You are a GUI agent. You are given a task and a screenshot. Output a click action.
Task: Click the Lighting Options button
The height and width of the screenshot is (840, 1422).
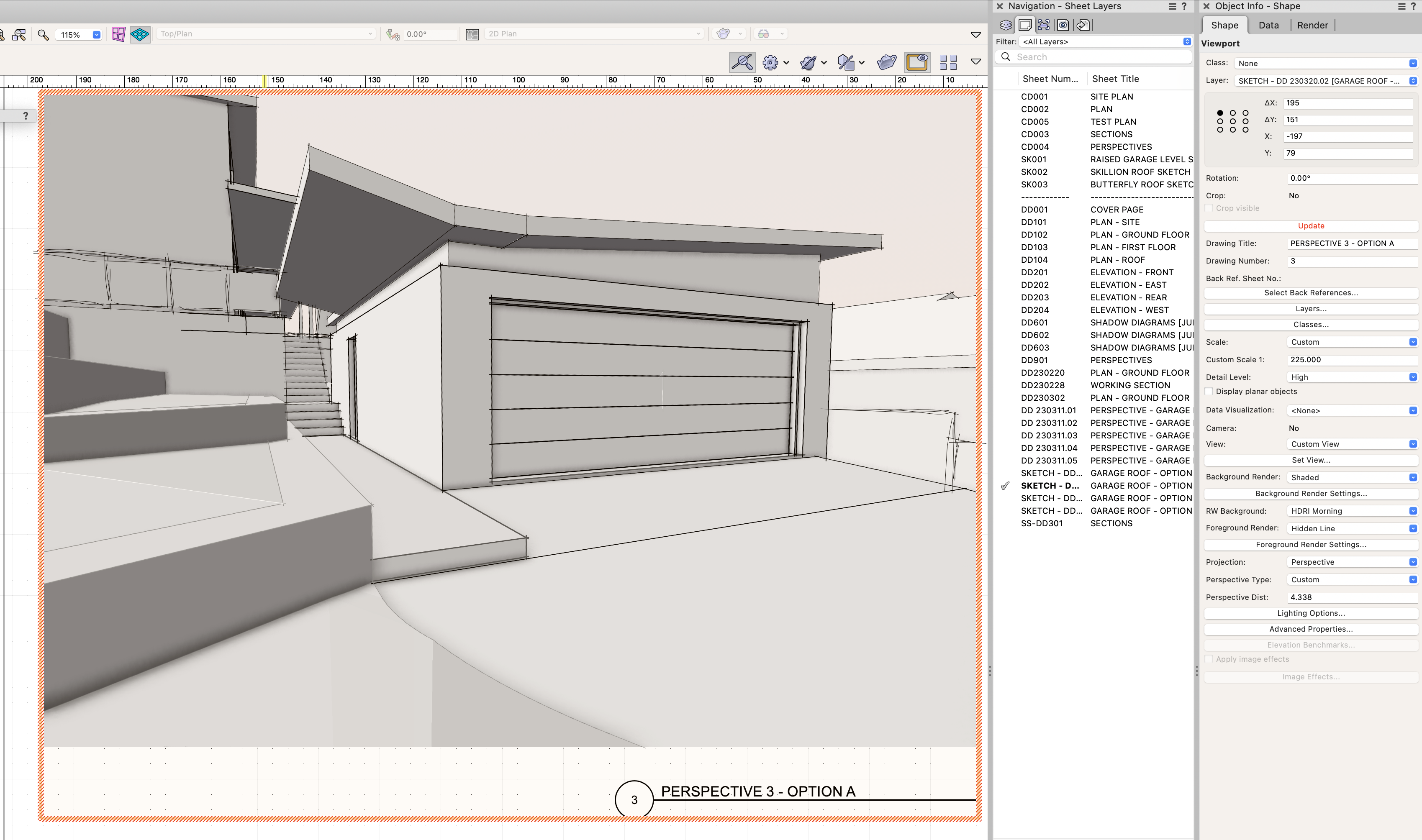click(1311, 613)
